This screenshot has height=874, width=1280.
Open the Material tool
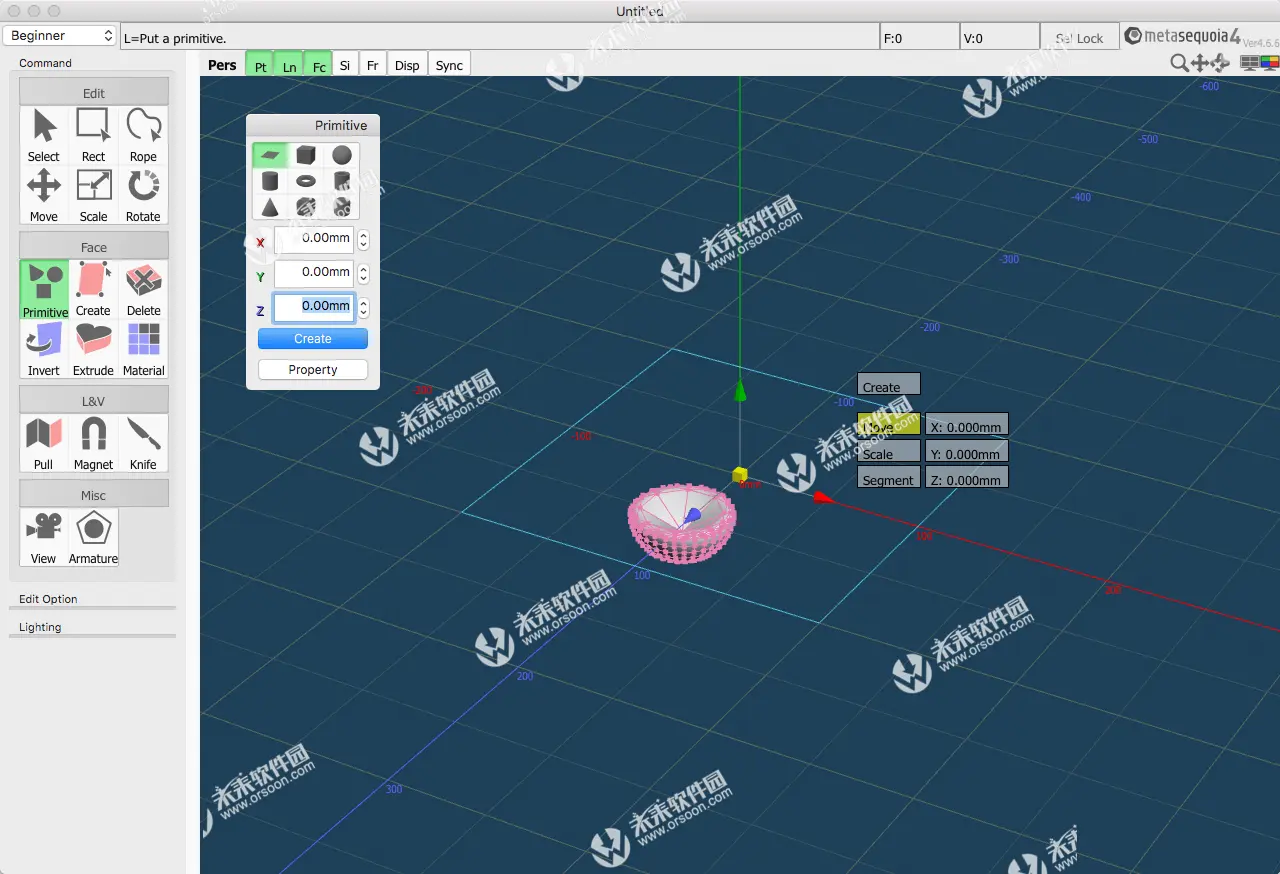click(x=143, y=349)
